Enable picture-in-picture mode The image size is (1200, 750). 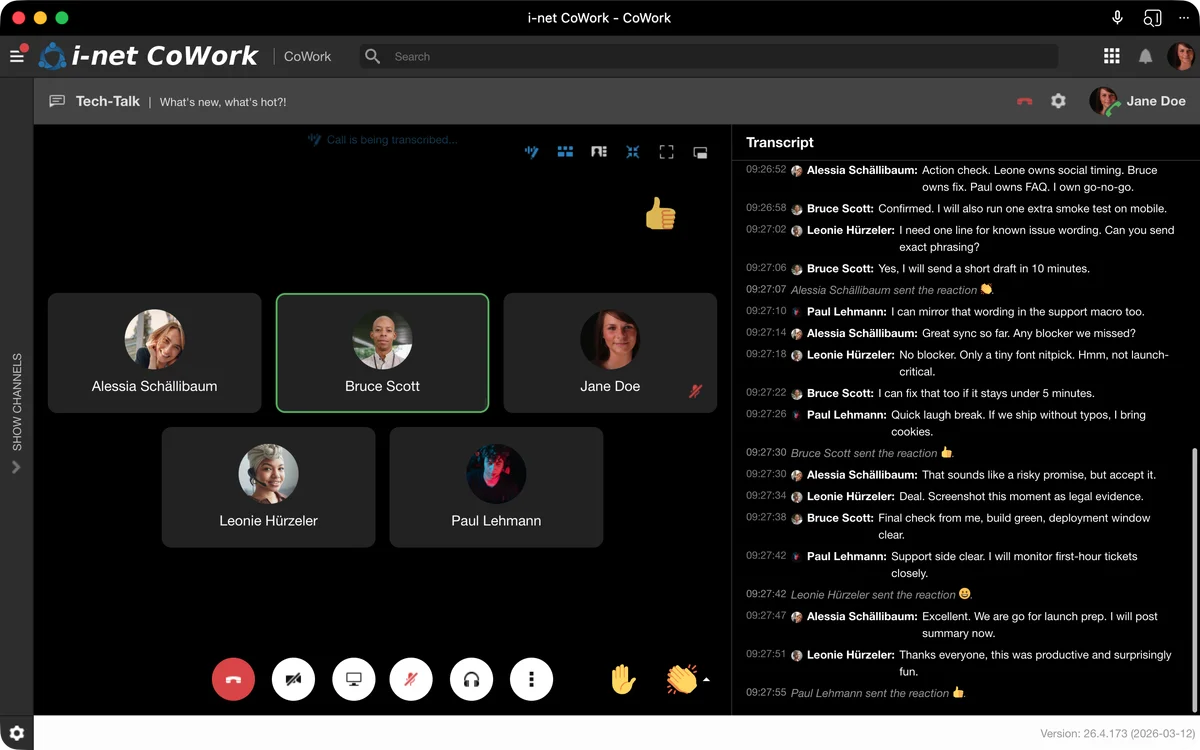[700, 152]
